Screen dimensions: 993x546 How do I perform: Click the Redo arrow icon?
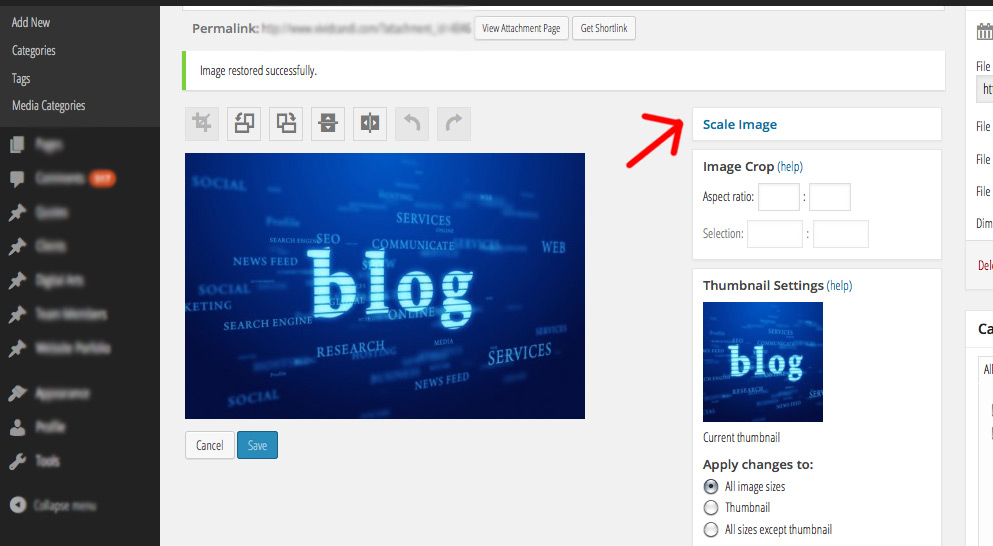click(454, 123)
